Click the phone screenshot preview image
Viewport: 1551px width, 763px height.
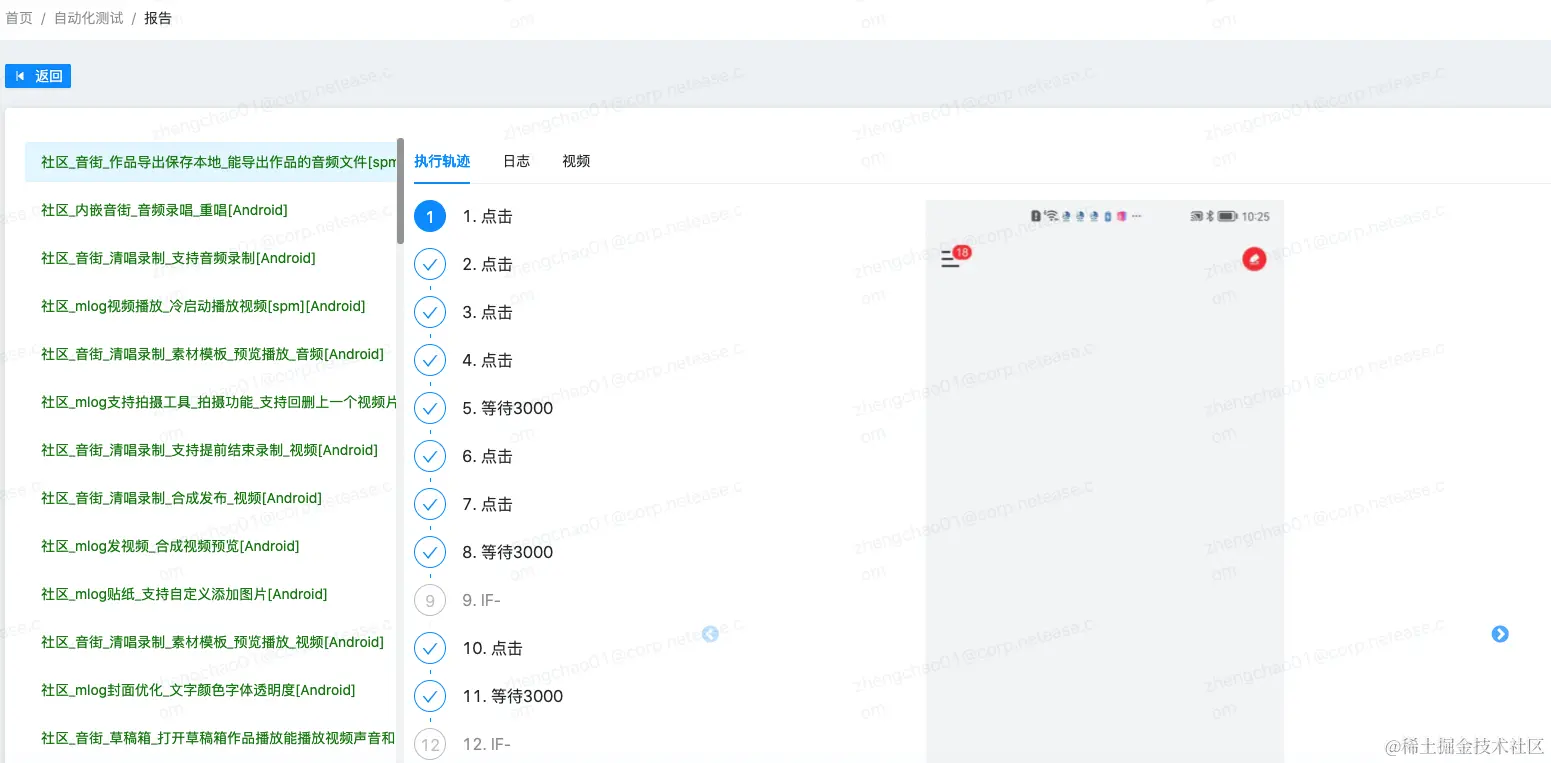(x=1104, y=481)
